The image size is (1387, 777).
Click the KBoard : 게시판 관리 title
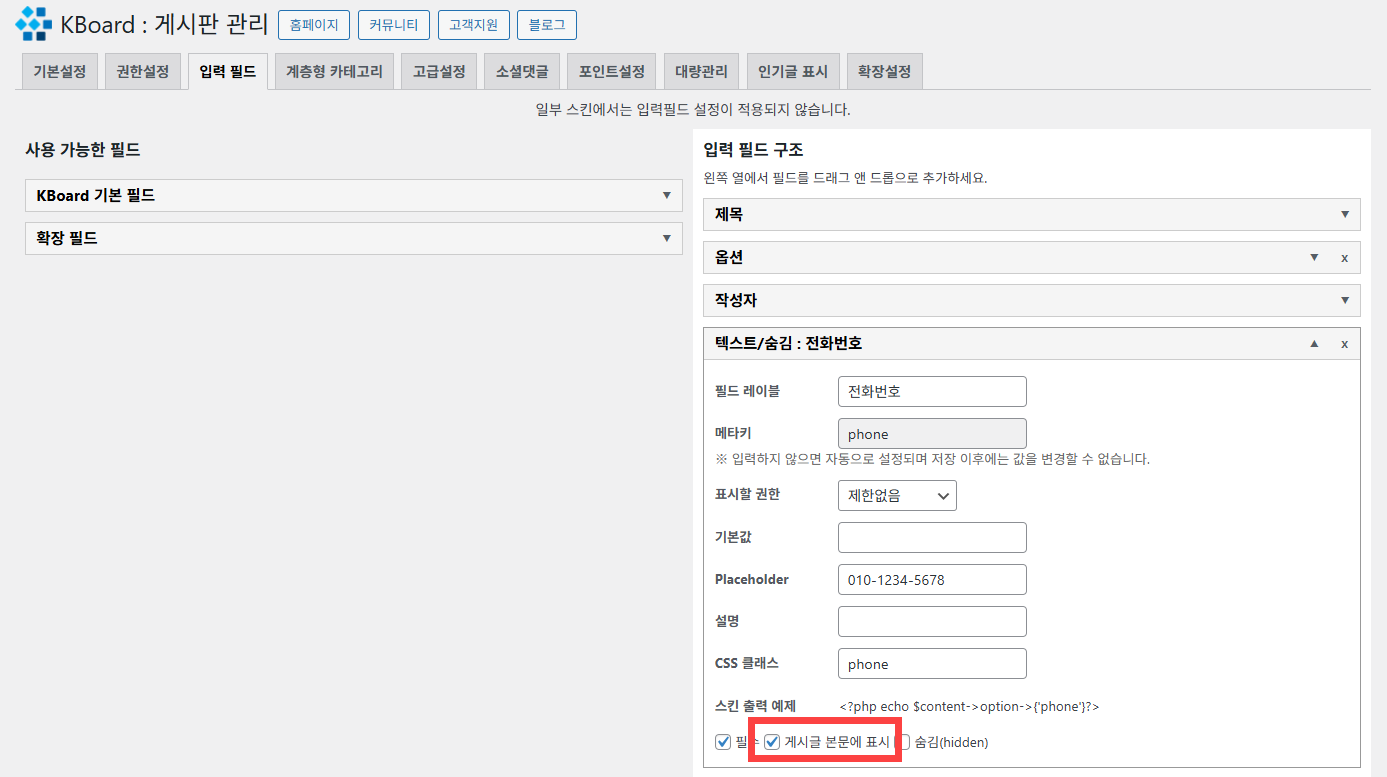click(165, 24)
